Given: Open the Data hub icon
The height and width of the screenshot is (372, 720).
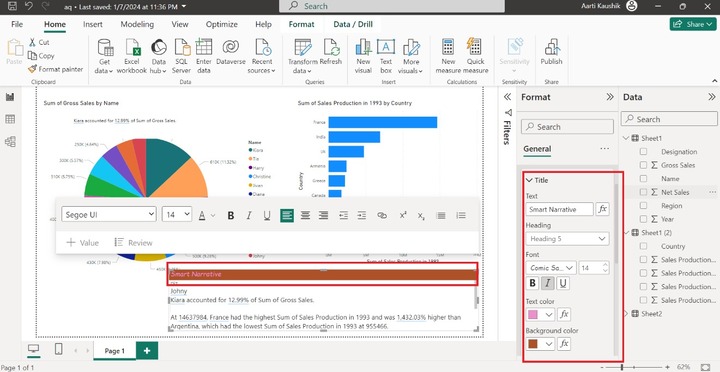Looking at the screenshot, I should 158,48.
